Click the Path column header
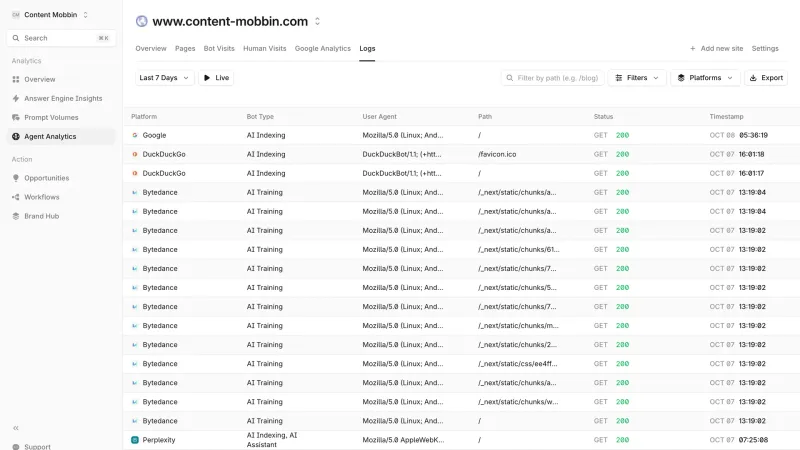The width and height of the screenshot is (800, 450). point(485,116)
